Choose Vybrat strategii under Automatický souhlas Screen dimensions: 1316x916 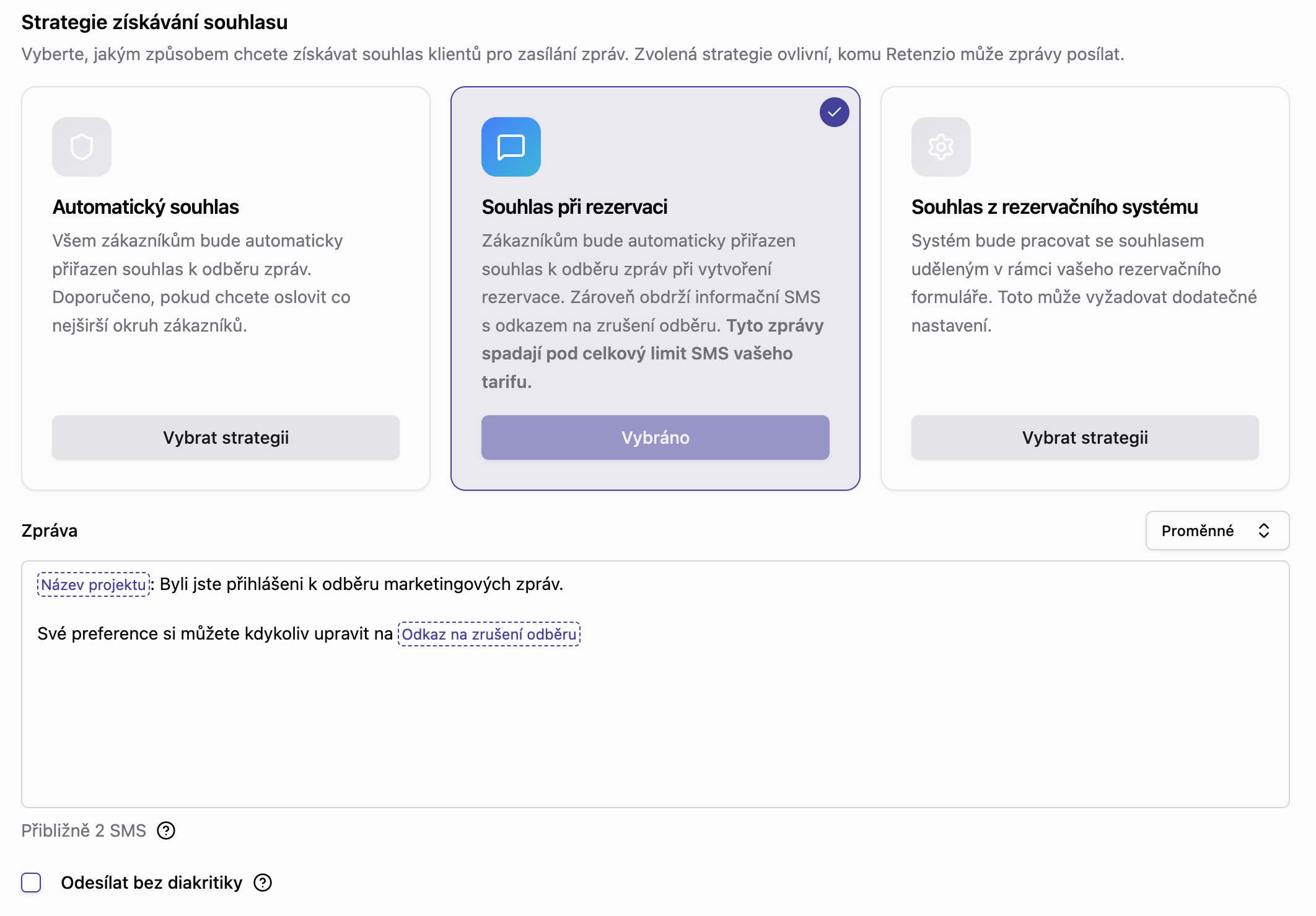click(x=226, y=438)
